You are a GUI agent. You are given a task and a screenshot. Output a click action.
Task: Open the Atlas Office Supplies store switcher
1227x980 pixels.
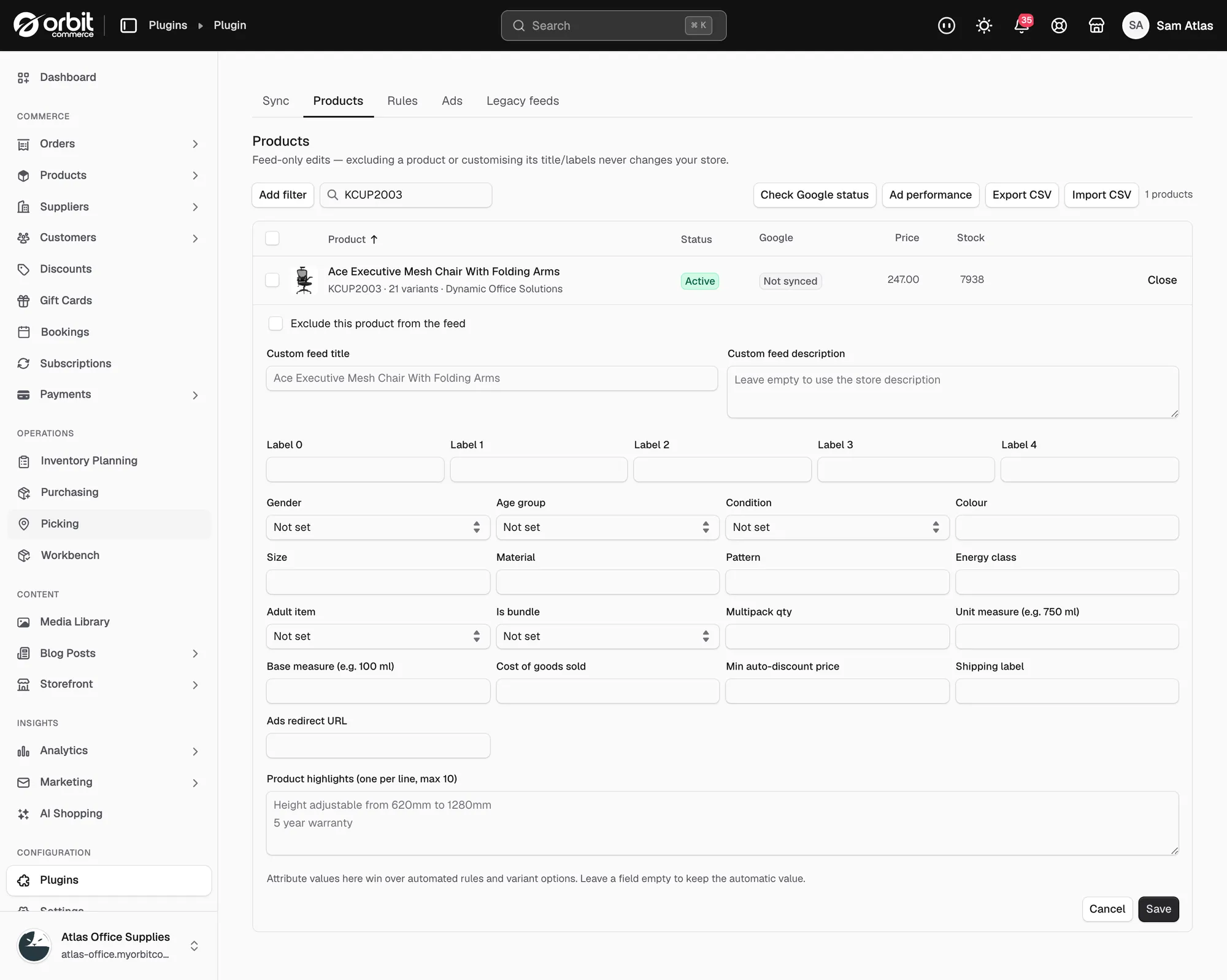pyautogui.click(x=109, y=946)
